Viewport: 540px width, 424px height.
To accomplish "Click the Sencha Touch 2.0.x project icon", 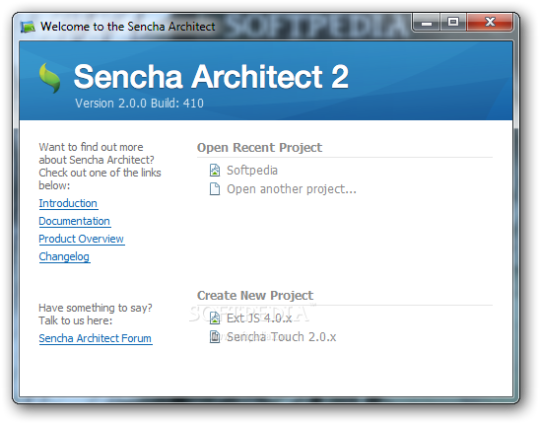I will tap(215, 337).
